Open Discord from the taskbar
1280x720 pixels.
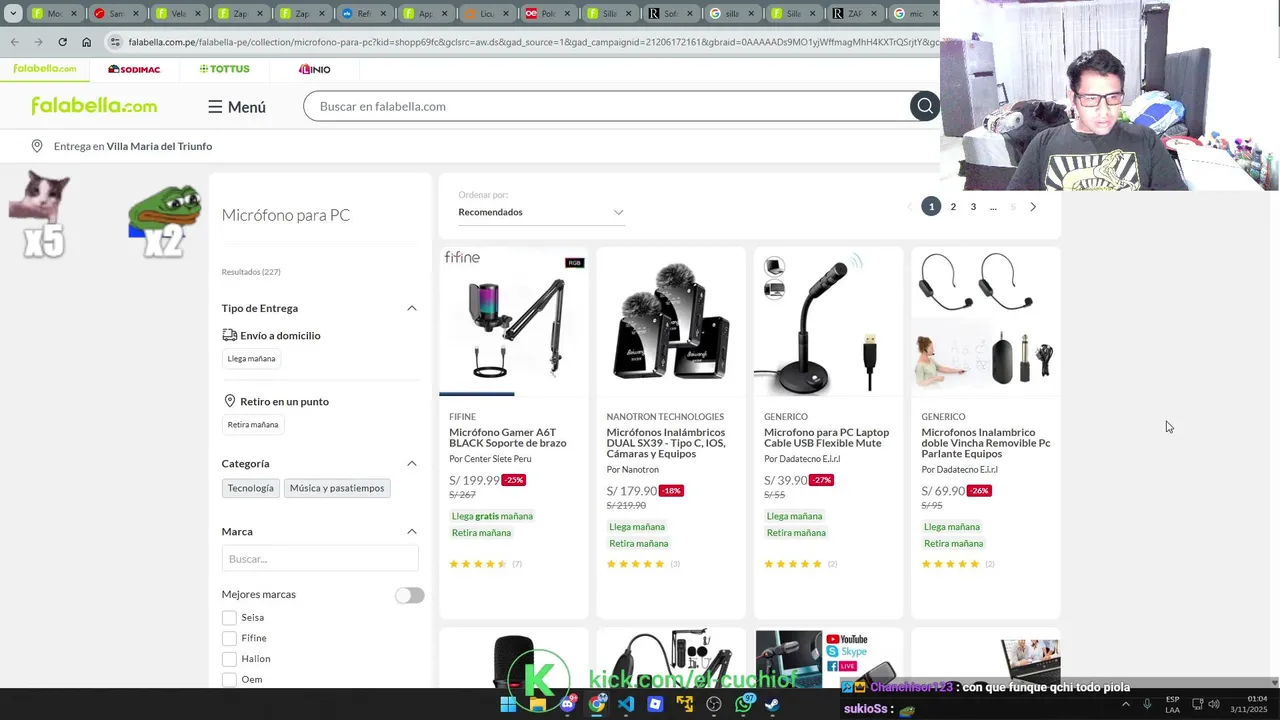(567, 704)
